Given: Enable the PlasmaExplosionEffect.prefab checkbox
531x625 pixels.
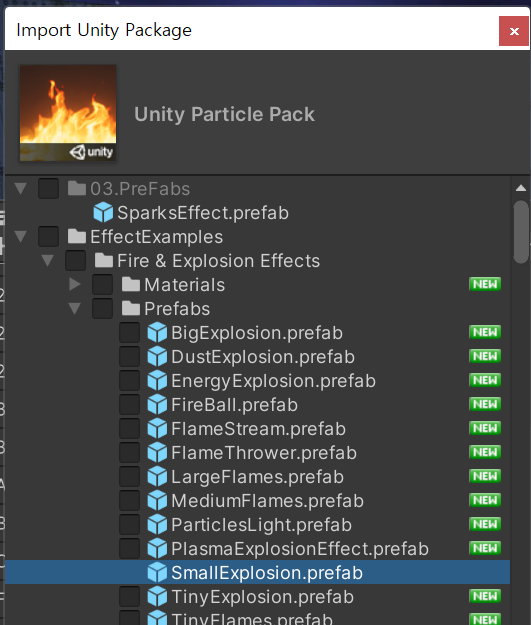Looking at the screenshot, I should click(130, 548).
